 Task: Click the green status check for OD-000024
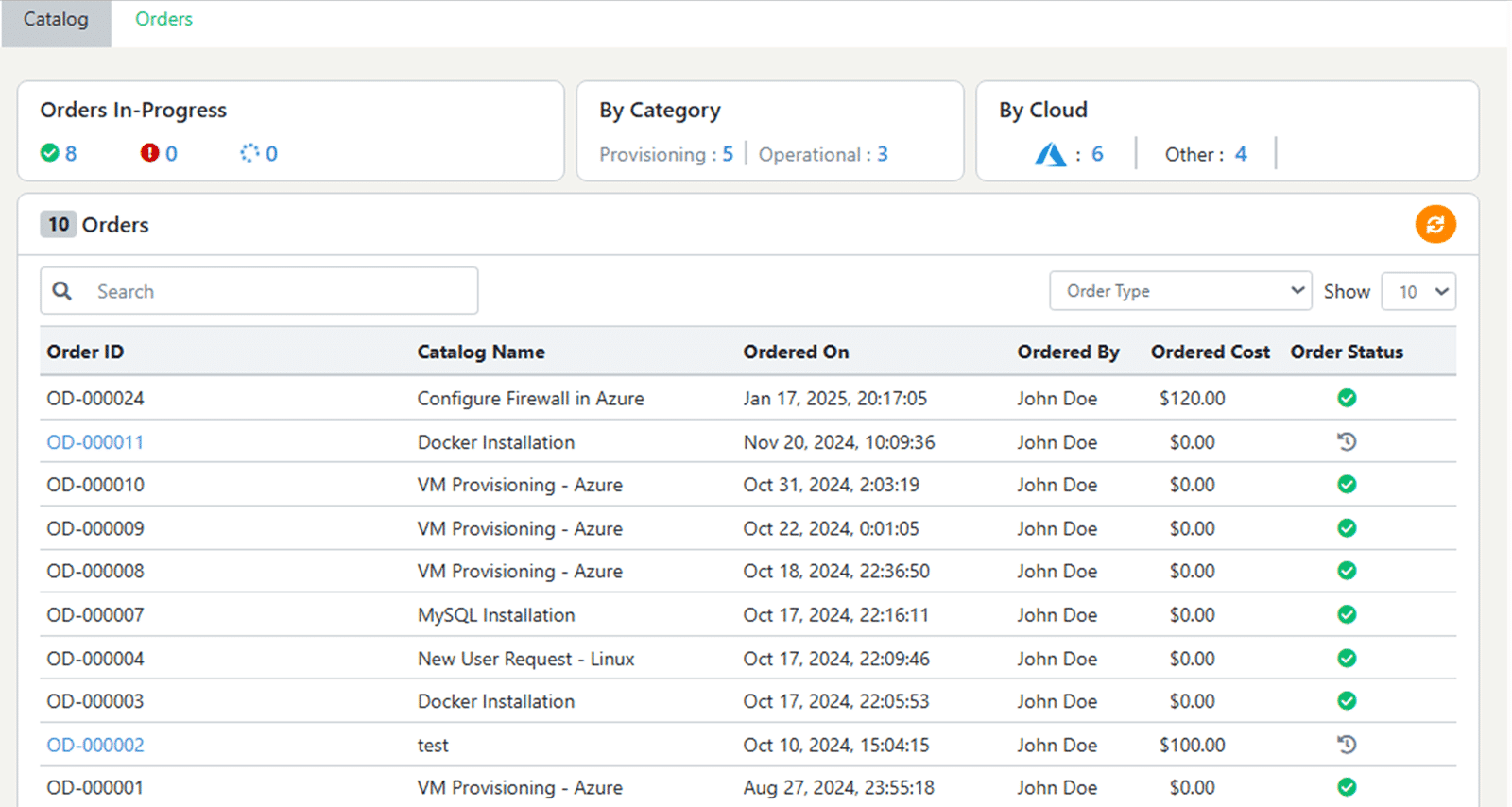click(1347, 398)
